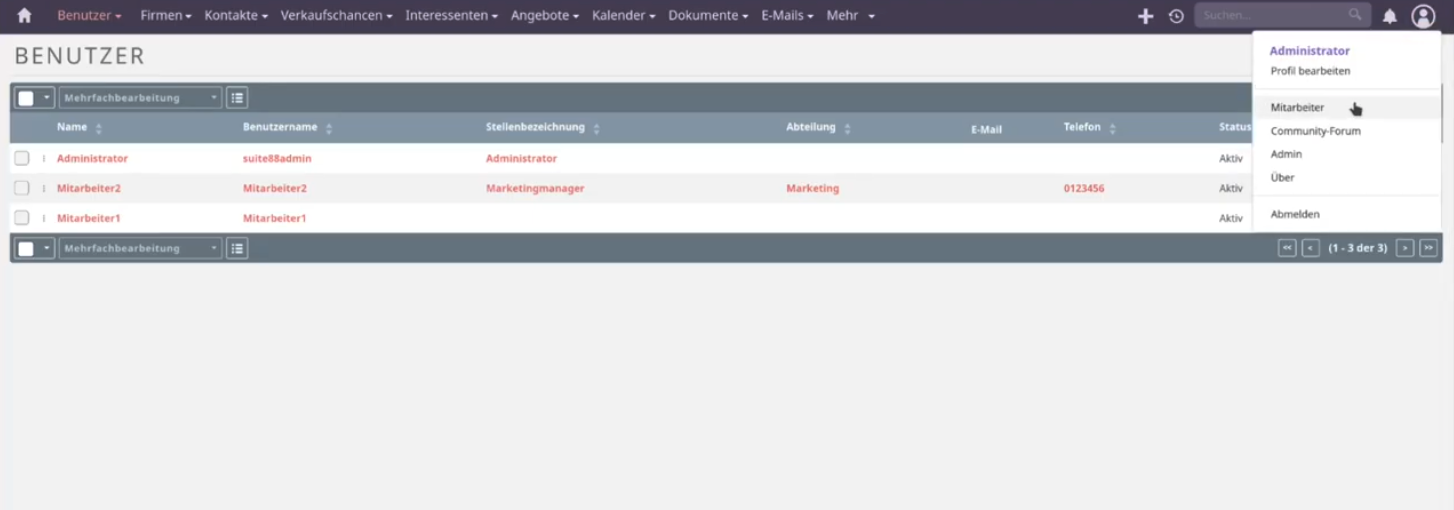
Task: Expand the top Mehrfachbearbeitung dropdown
Action: click(140, 98)
